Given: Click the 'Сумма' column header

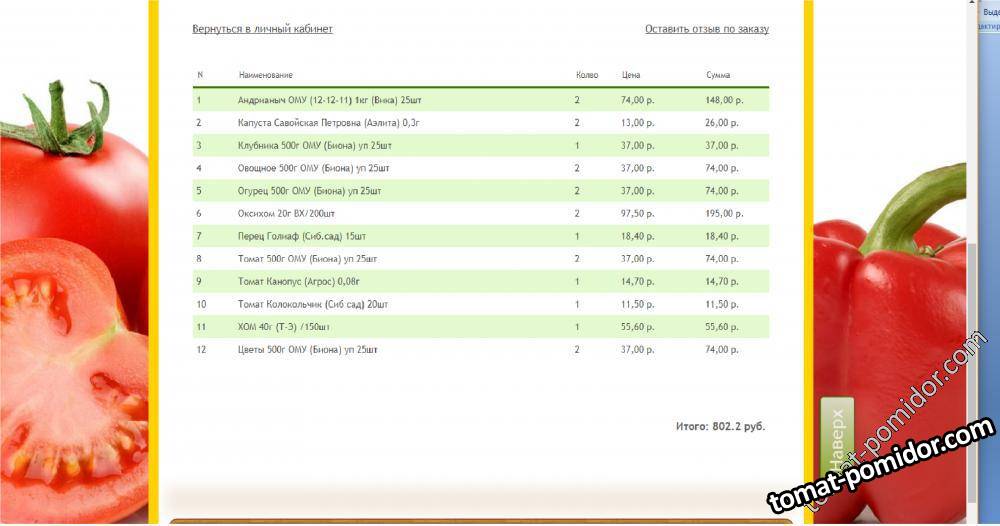Looking at the screenshot, I should coord(717,75).
